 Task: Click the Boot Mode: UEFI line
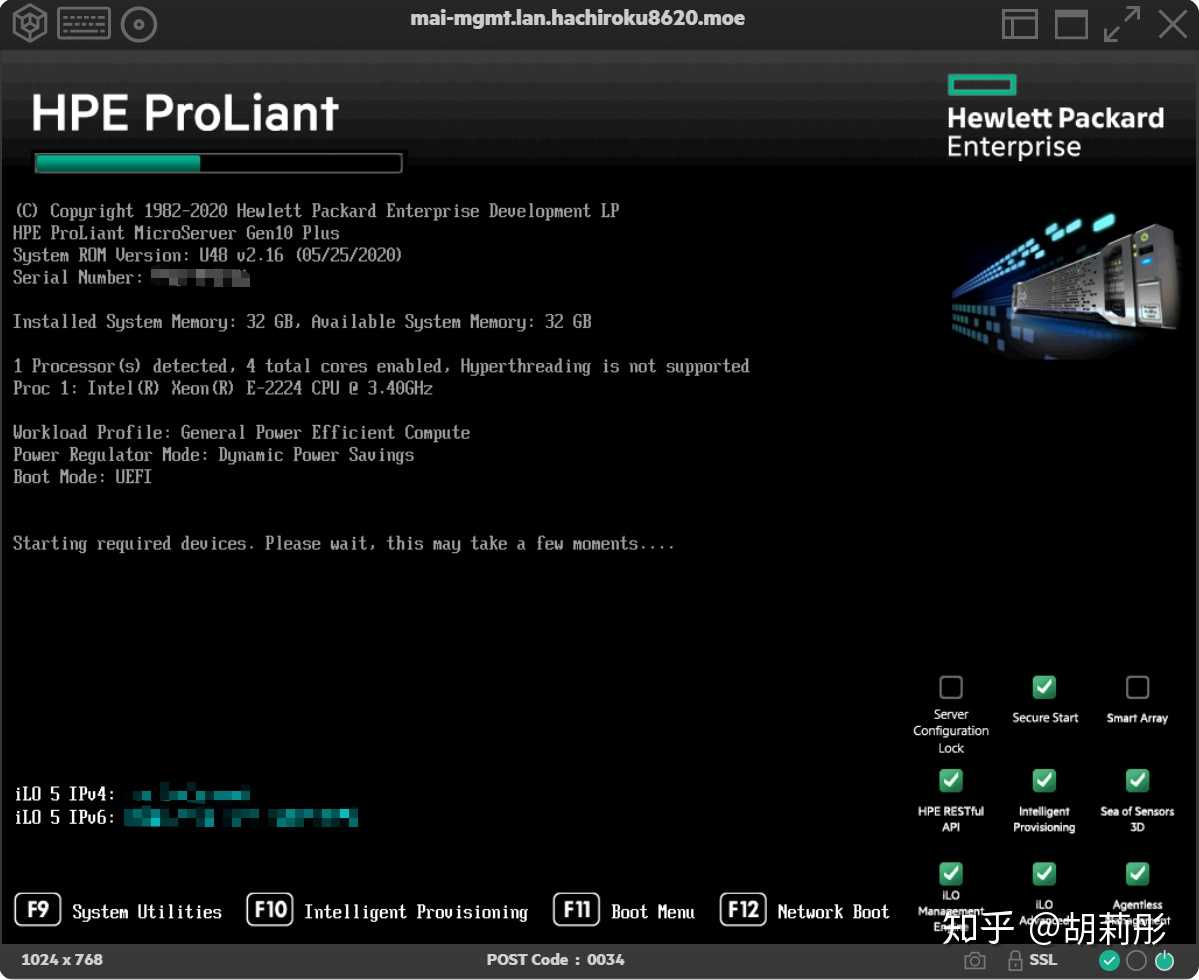point(82,477)
